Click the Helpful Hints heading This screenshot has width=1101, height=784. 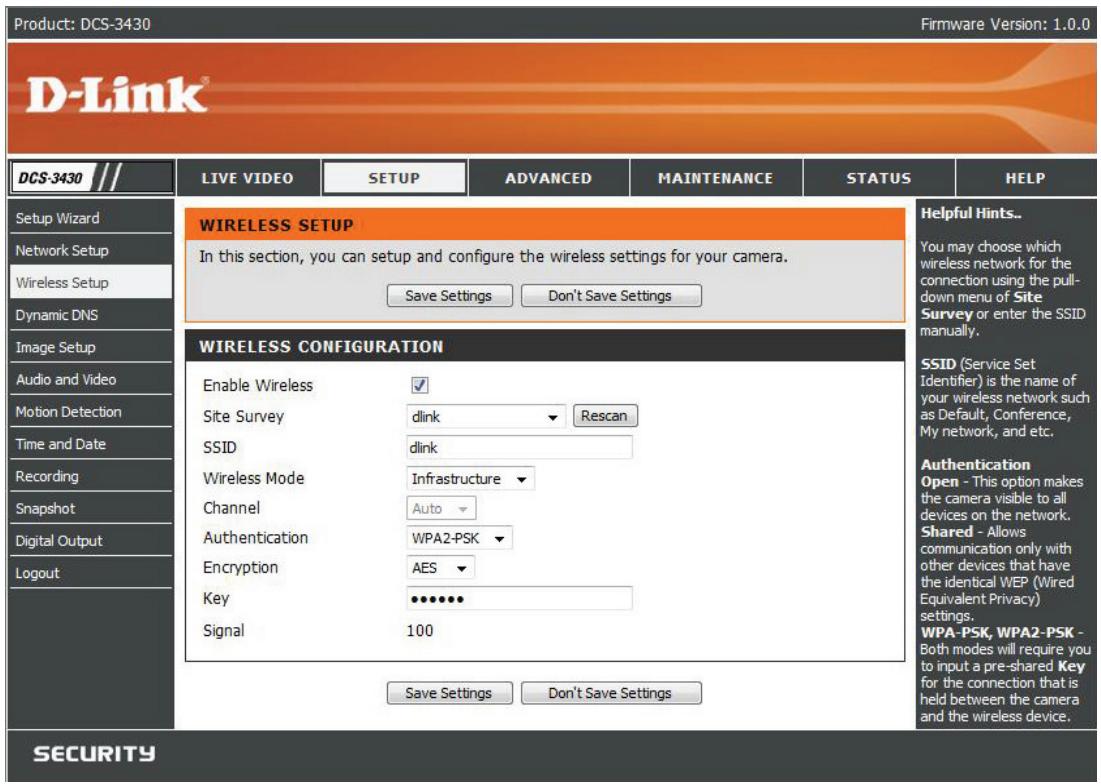coord(971,213)
